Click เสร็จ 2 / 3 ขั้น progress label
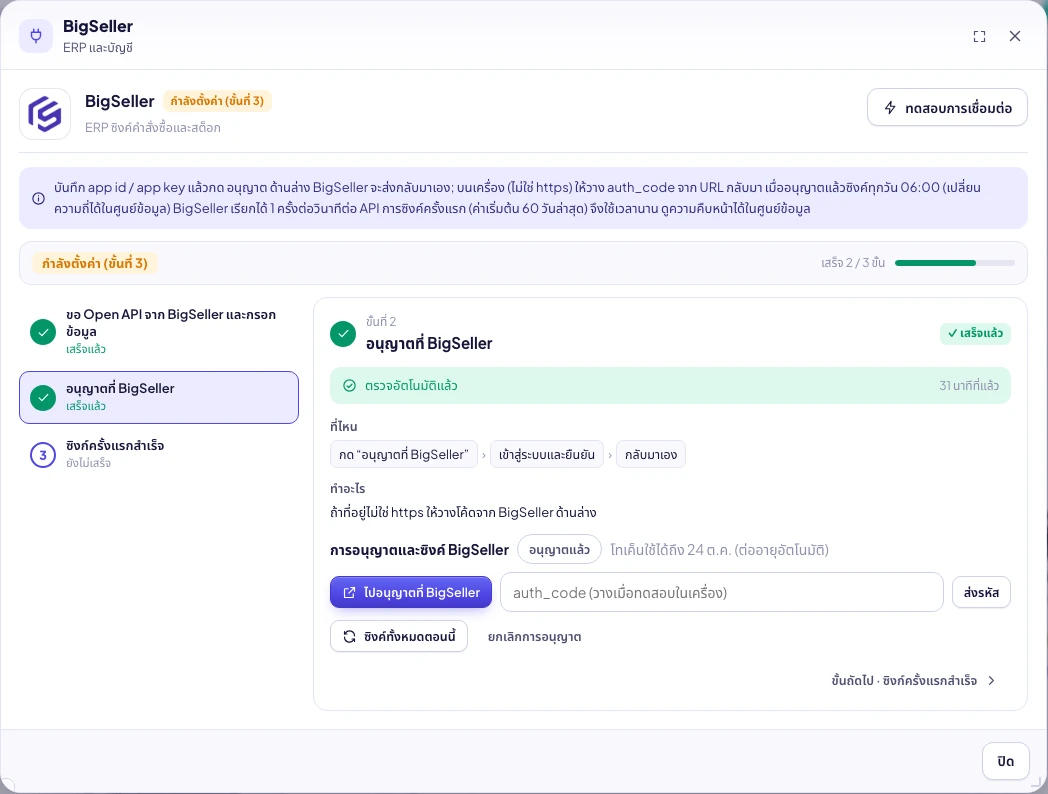This screenshot has height=794, width=1048. coord(853,263)
